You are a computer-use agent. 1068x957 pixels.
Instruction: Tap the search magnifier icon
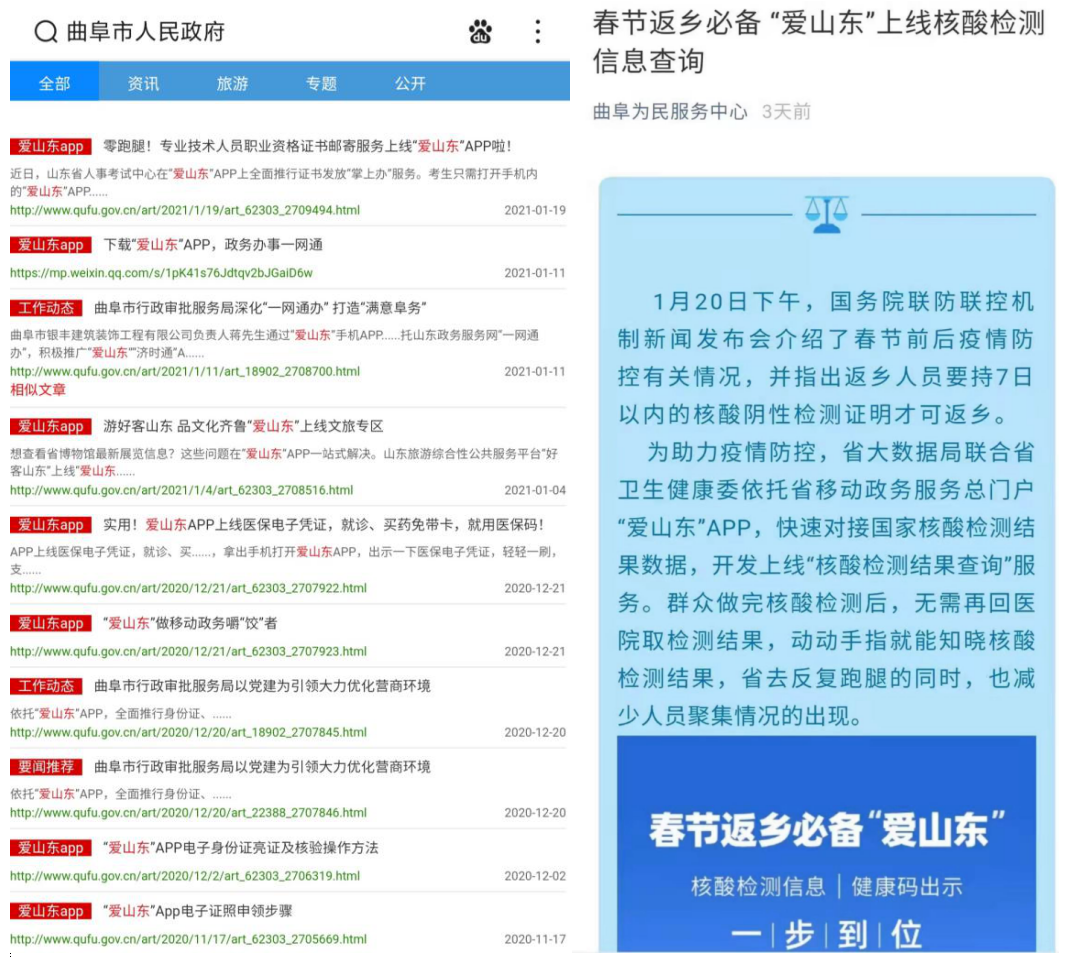coord(46,31)
